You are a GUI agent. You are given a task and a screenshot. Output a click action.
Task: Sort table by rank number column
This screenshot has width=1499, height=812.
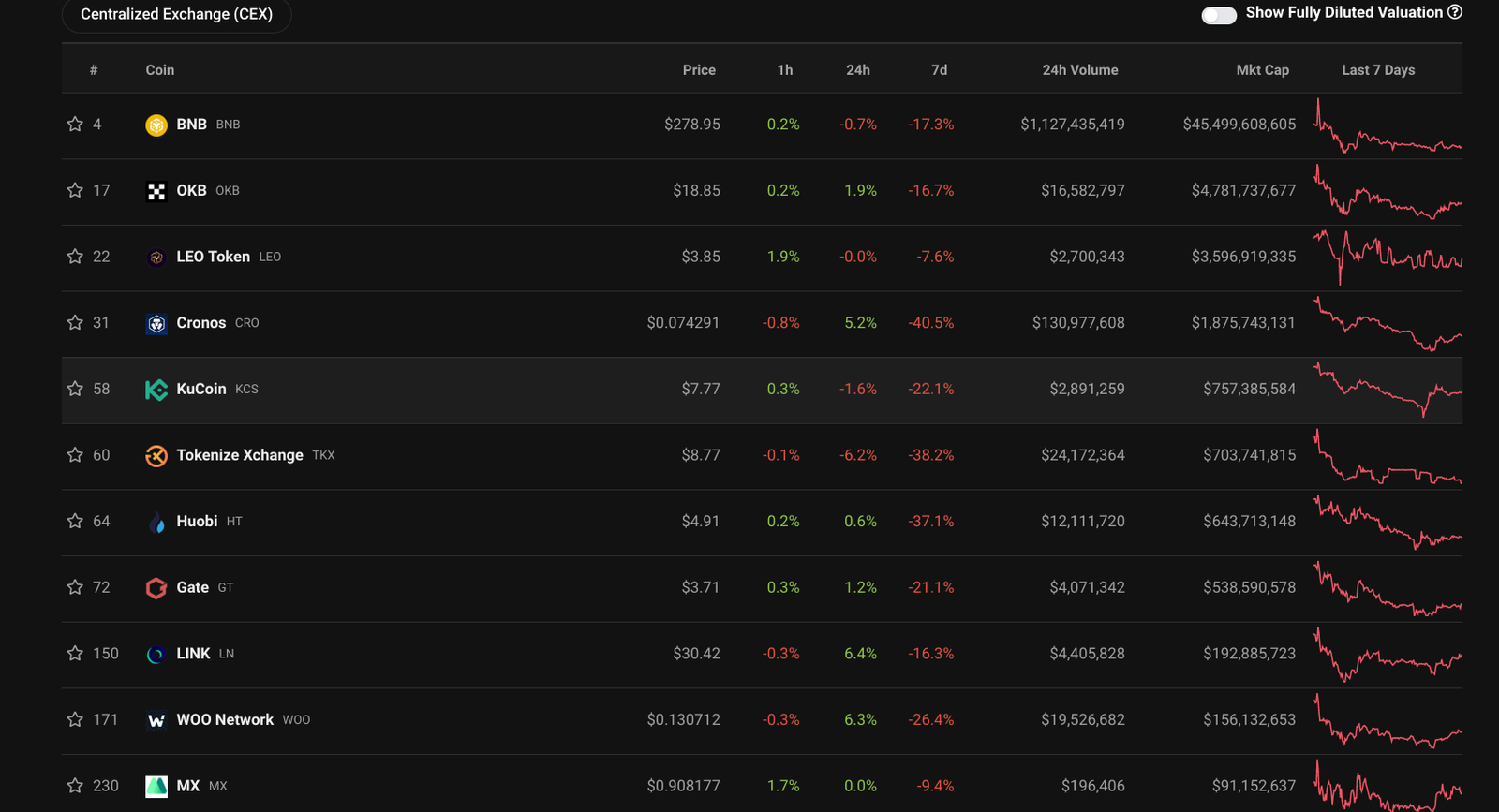coord(94,70)
